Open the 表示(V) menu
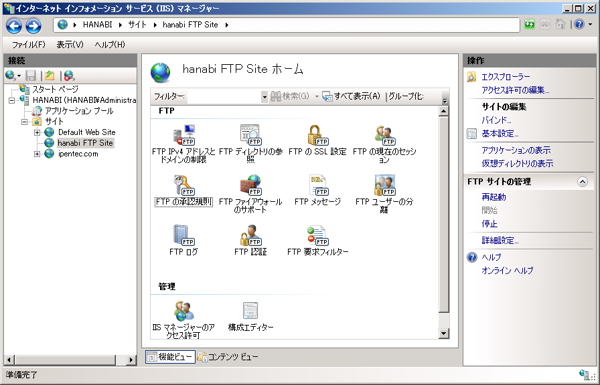600x385 pixels. (70, 44)
